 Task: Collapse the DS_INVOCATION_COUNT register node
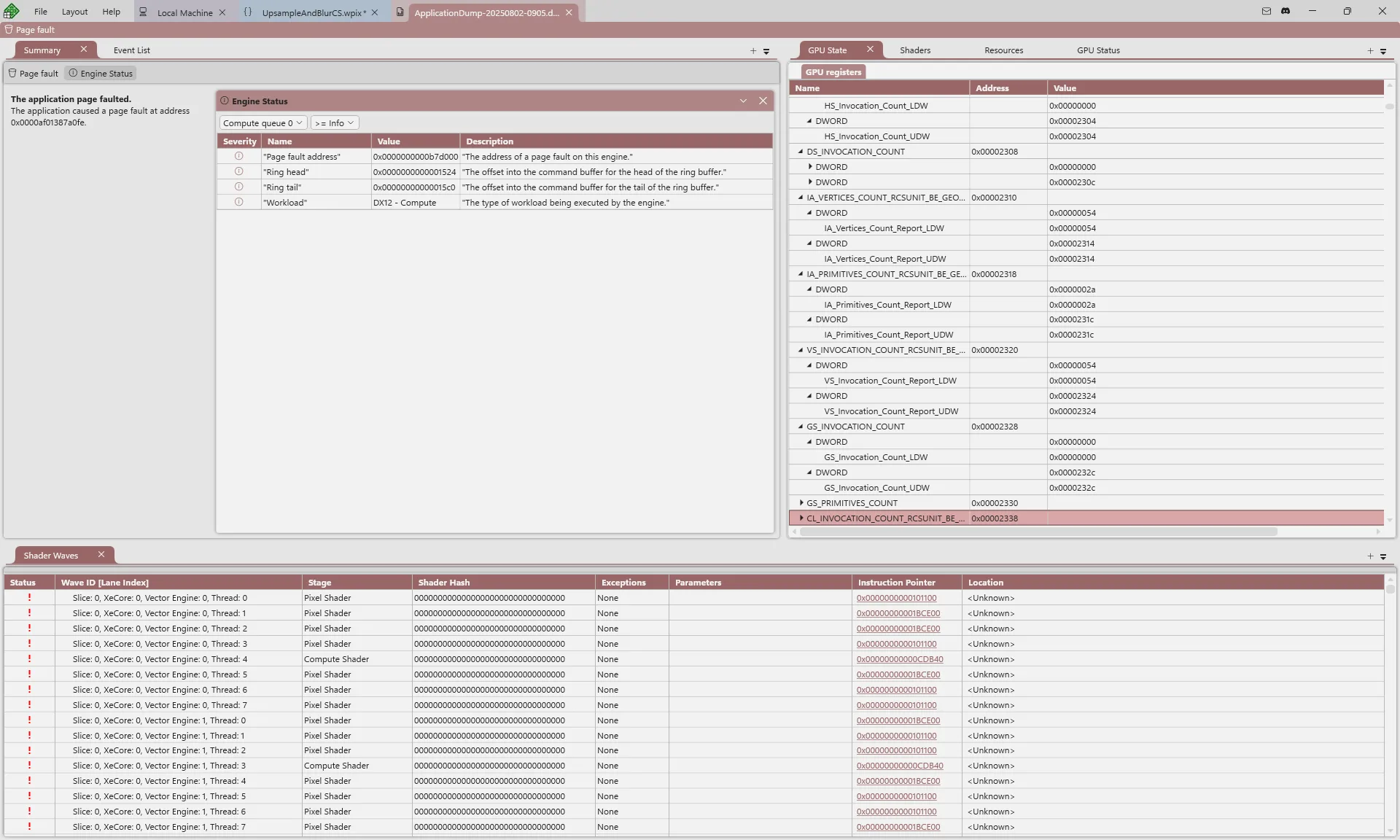(801, 152)
